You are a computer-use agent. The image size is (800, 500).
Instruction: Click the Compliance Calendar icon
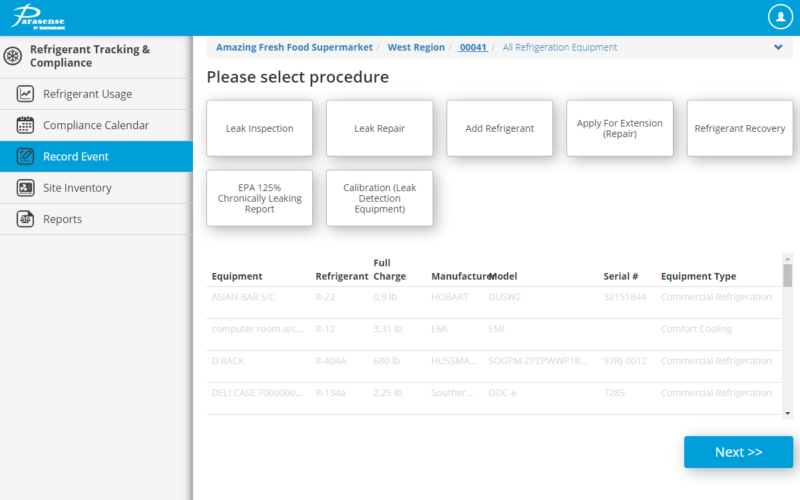coord(26,125)
